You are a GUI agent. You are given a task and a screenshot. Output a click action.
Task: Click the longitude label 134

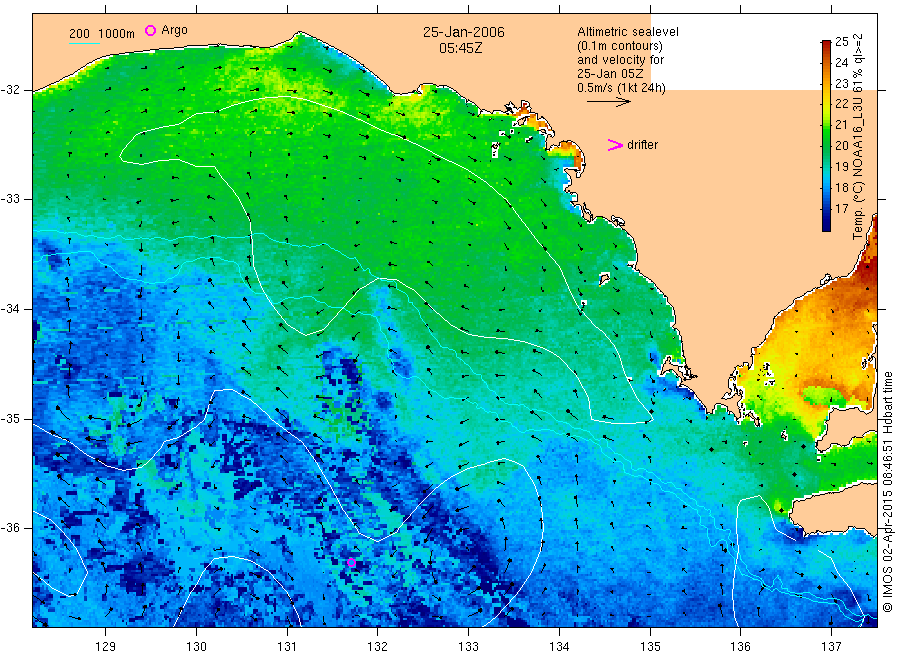tap(559, 646)
